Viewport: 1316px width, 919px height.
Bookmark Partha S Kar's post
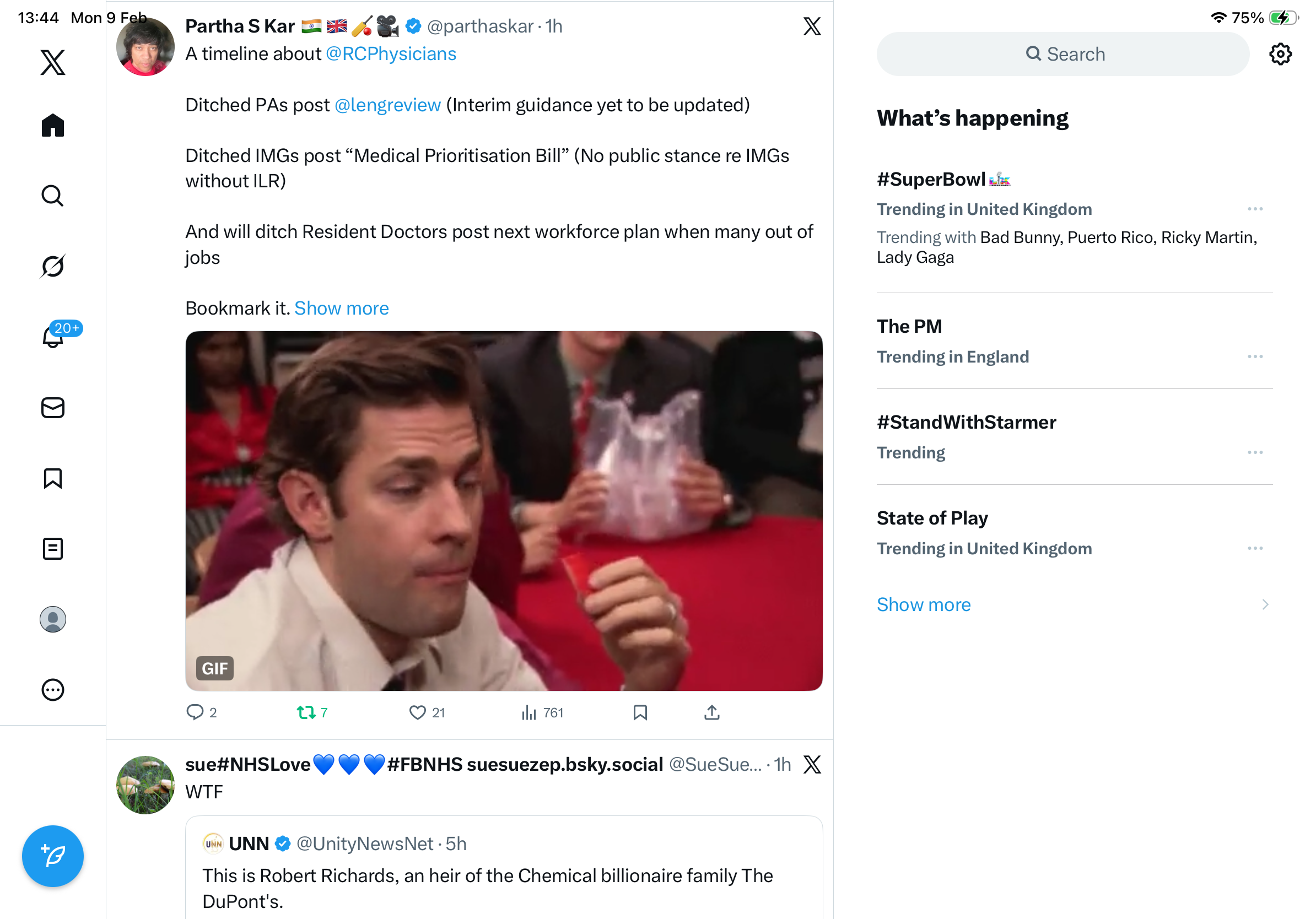(x=640, y=712)
